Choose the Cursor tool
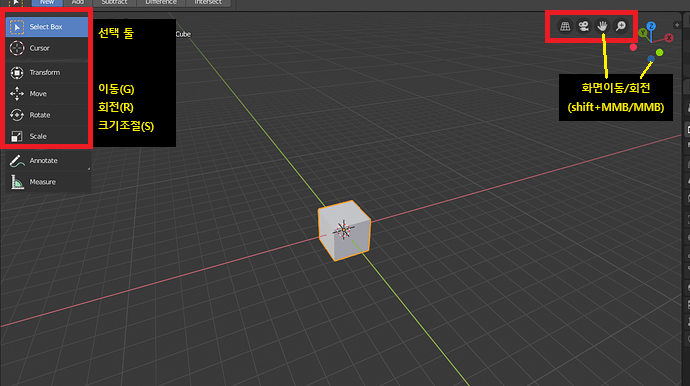The width and height of the screenshot is (690, 386). point(47,48)
